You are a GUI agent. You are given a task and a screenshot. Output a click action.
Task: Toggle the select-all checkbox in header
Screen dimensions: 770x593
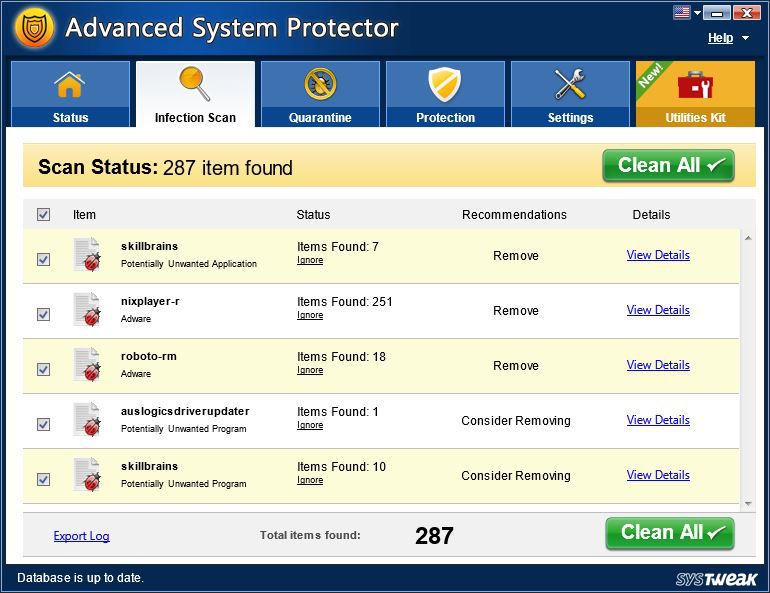(x=43, y=214)
